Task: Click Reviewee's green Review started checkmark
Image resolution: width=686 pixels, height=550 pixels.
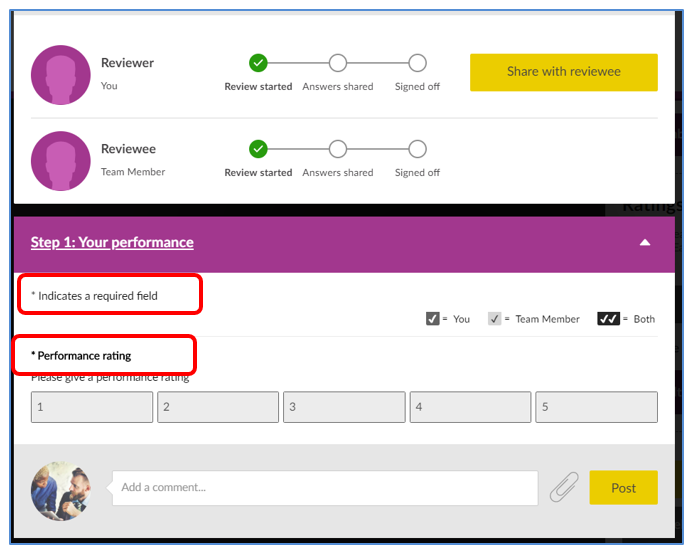Action: (258, 149)
